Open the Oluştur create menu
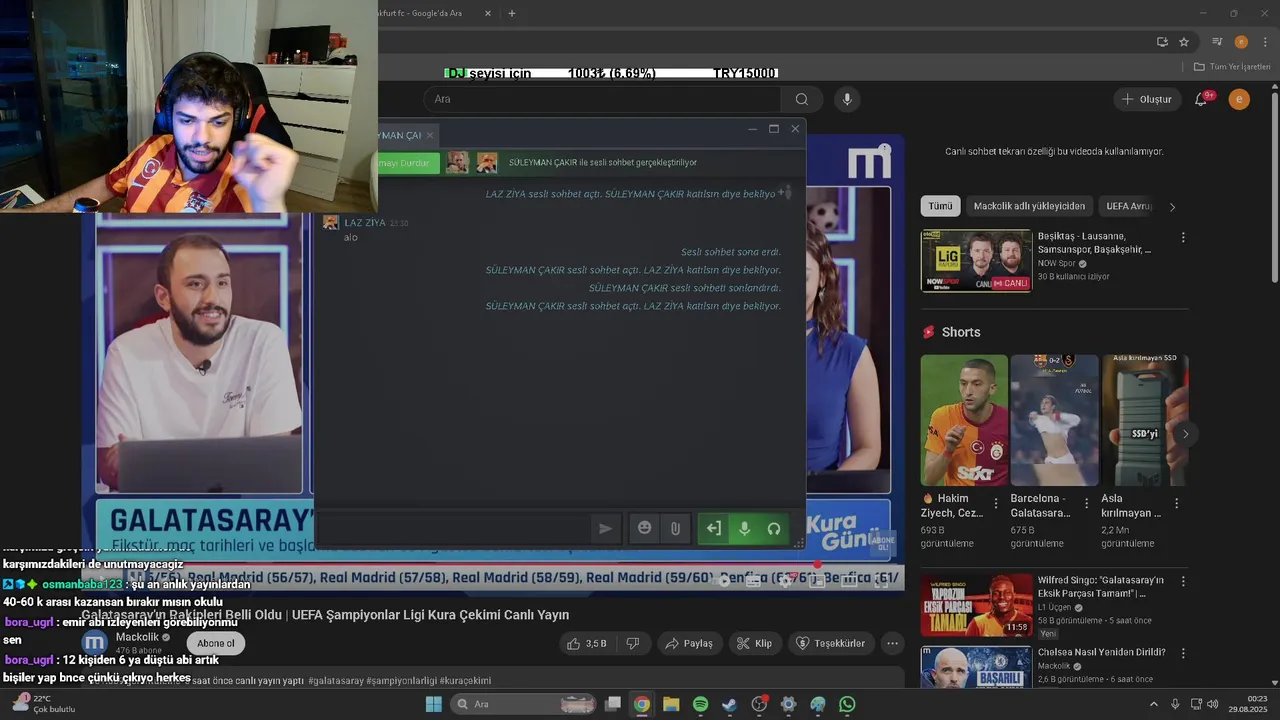 [1147, 99]
